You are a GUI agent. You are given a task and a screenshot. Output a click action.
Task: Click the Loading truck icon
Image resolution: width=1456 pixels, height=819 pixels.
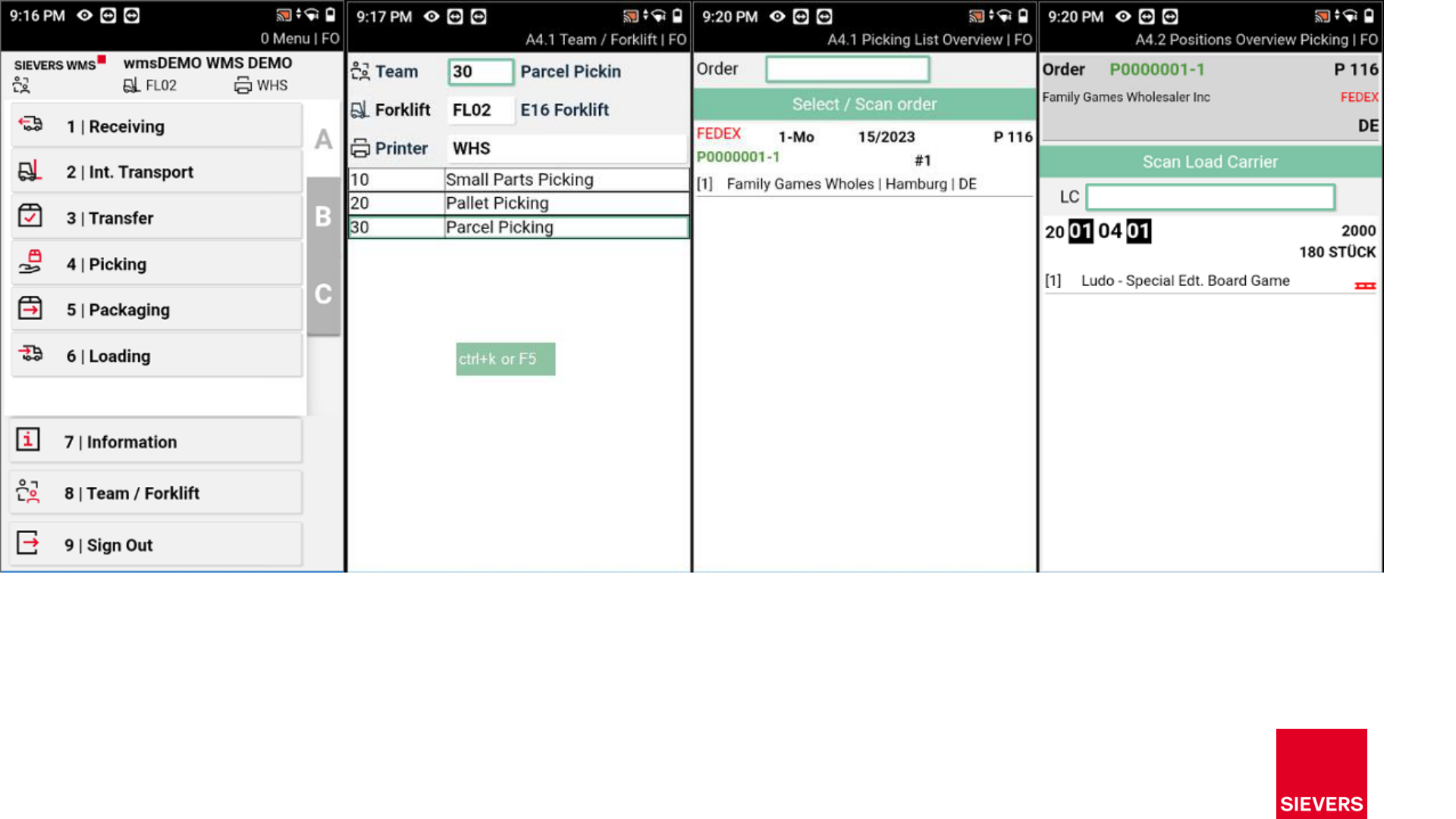30,353
